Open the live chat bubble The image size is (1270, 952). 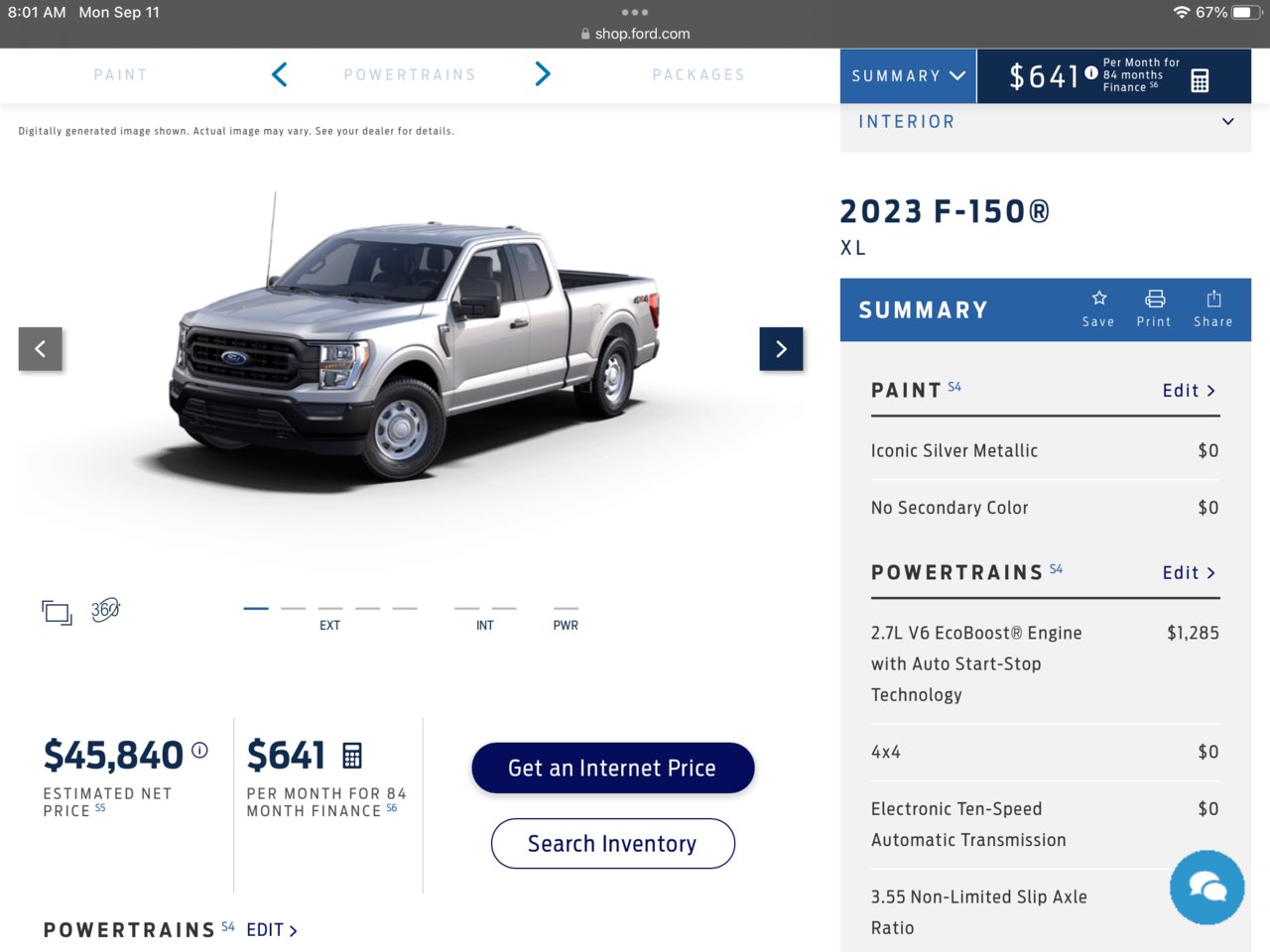pyautogui.click(x=1206, y=887)
